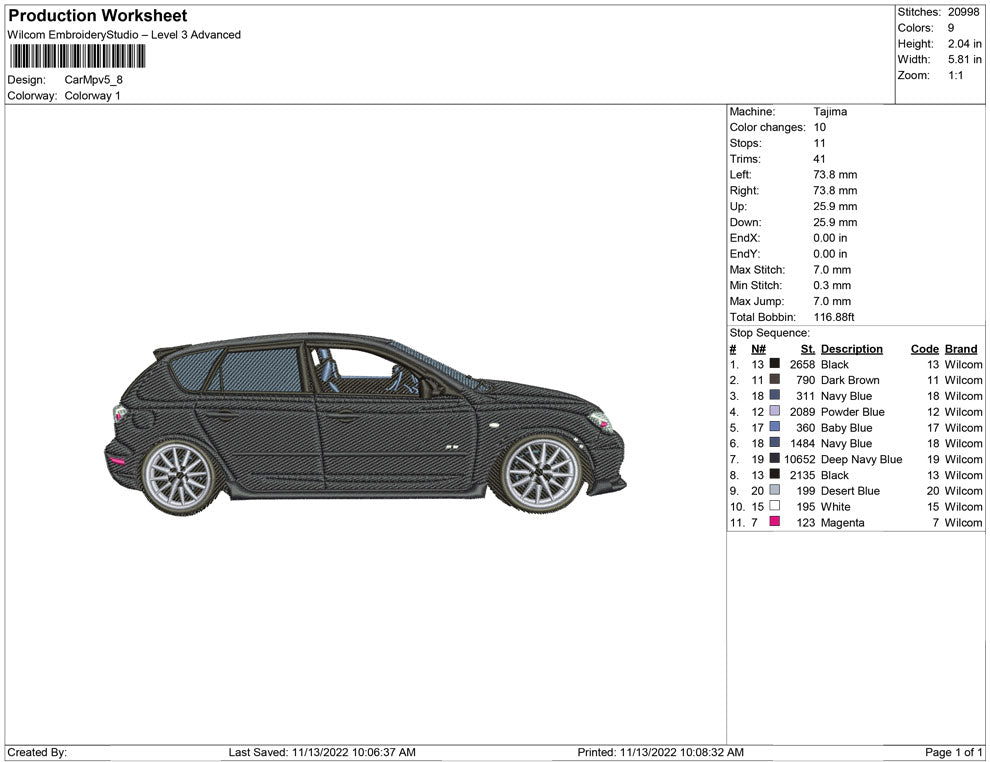Click the Tajima machine value

pyautogui.click(x=830, y=112)
